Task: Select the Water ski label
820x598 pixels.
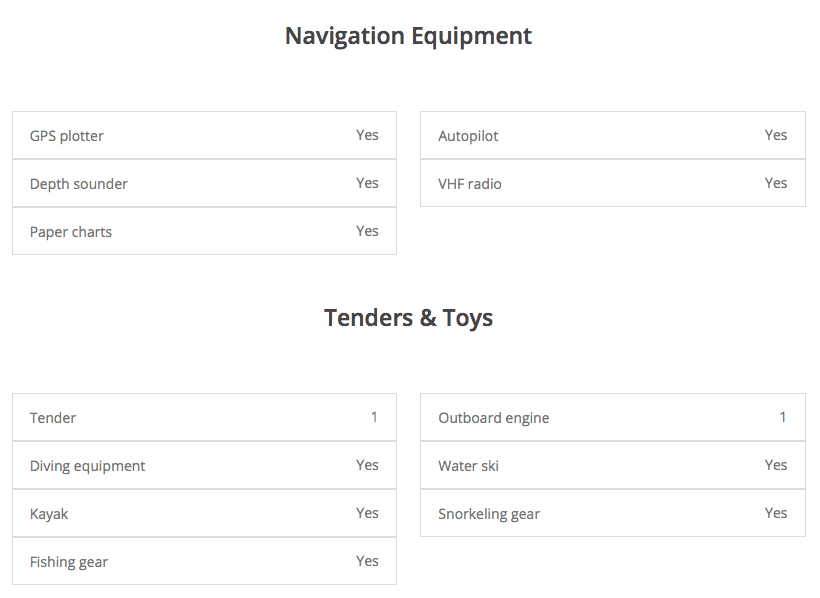Action: pos(468,466)
